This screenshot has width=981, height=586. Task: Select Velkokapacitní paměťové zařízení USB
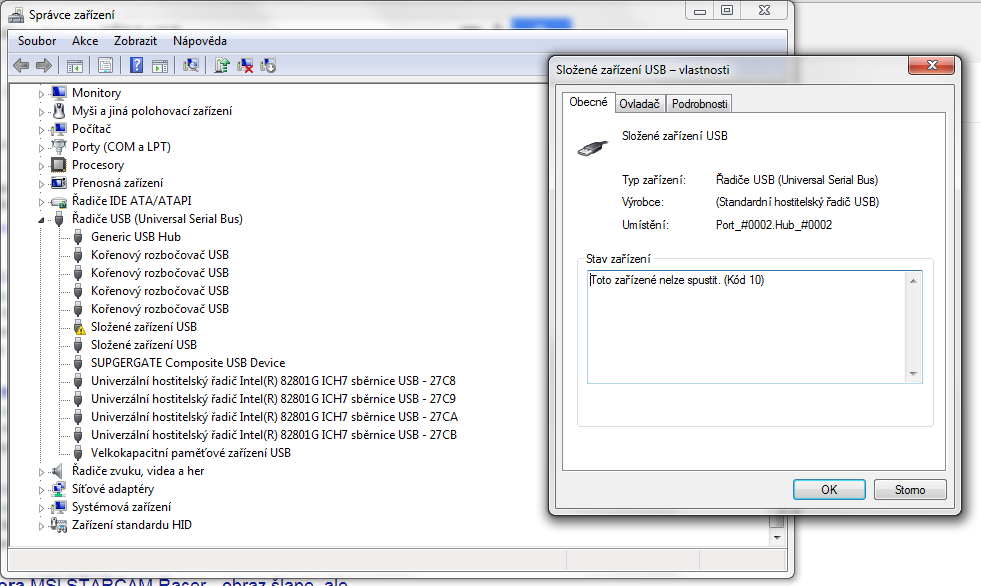click(x=191, y=453)
